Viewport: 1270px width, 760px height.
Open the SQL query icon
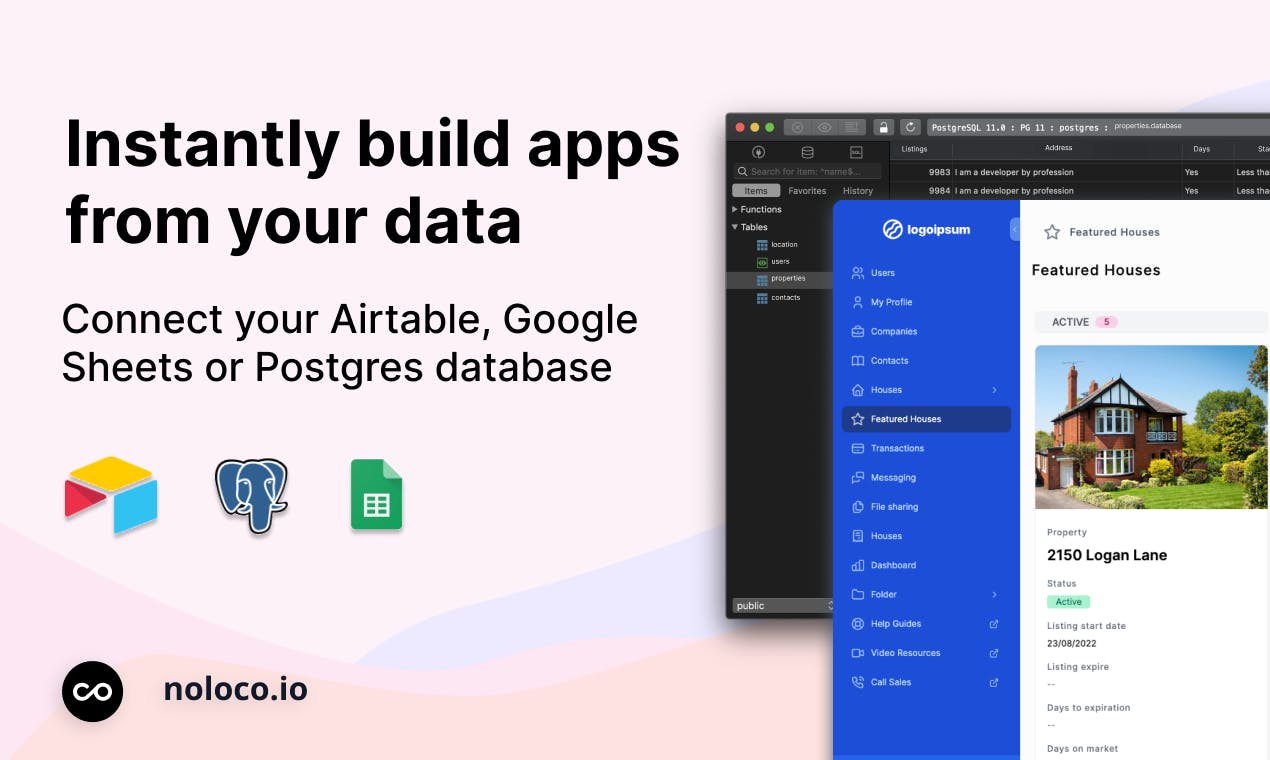point(856,152)
